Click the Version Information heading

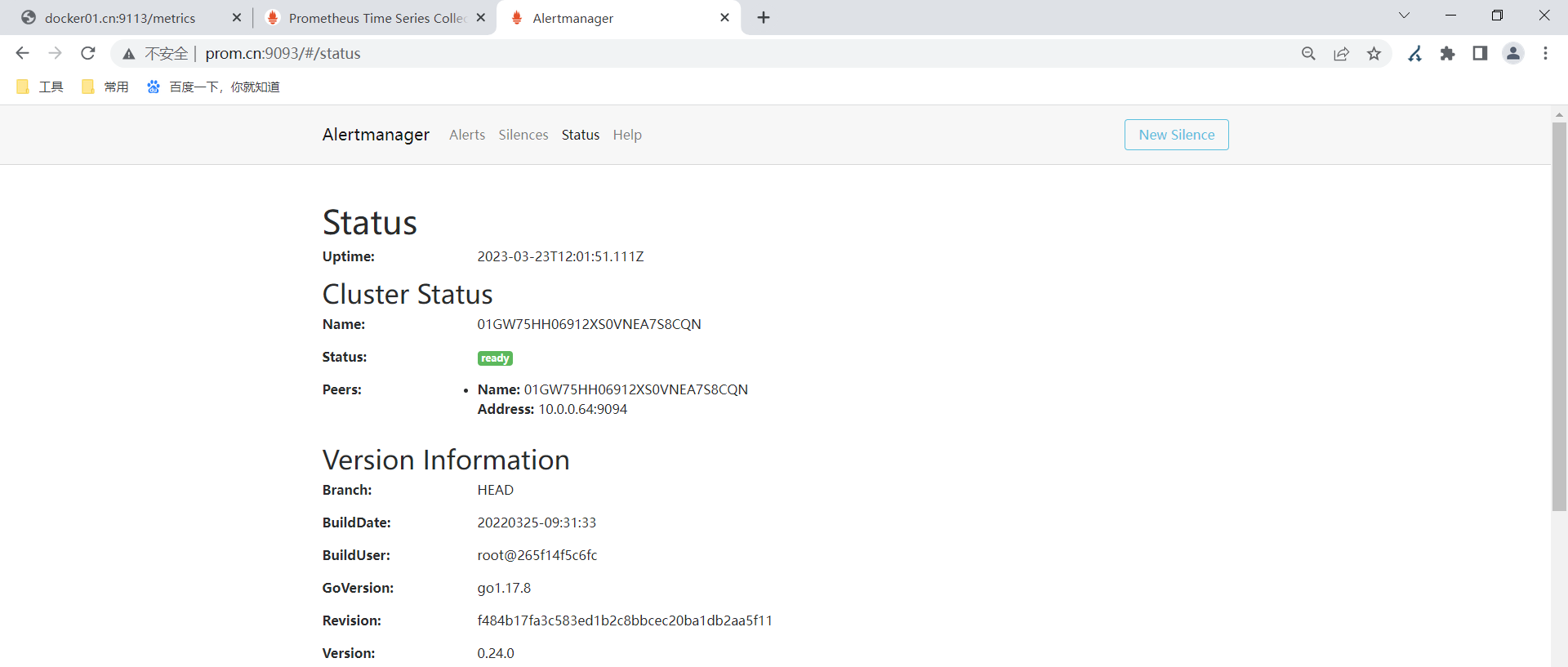[x=446, y=460]
